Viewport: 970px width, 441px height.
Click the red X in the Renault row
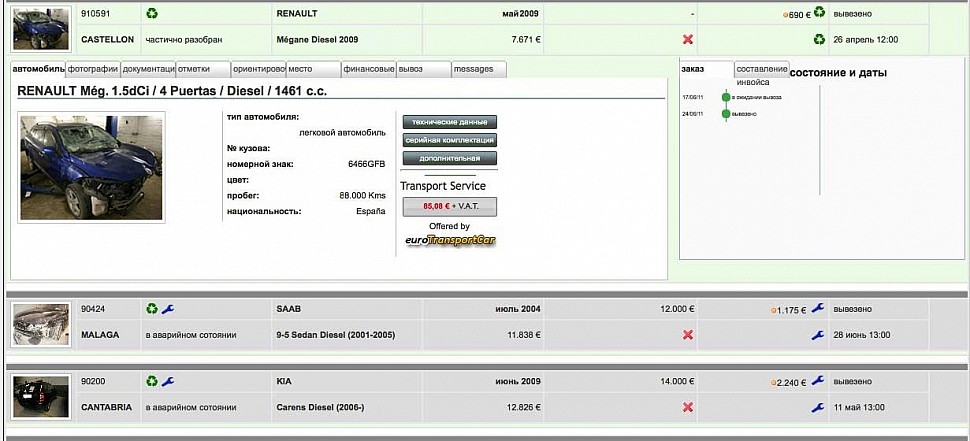pos(687,40)
